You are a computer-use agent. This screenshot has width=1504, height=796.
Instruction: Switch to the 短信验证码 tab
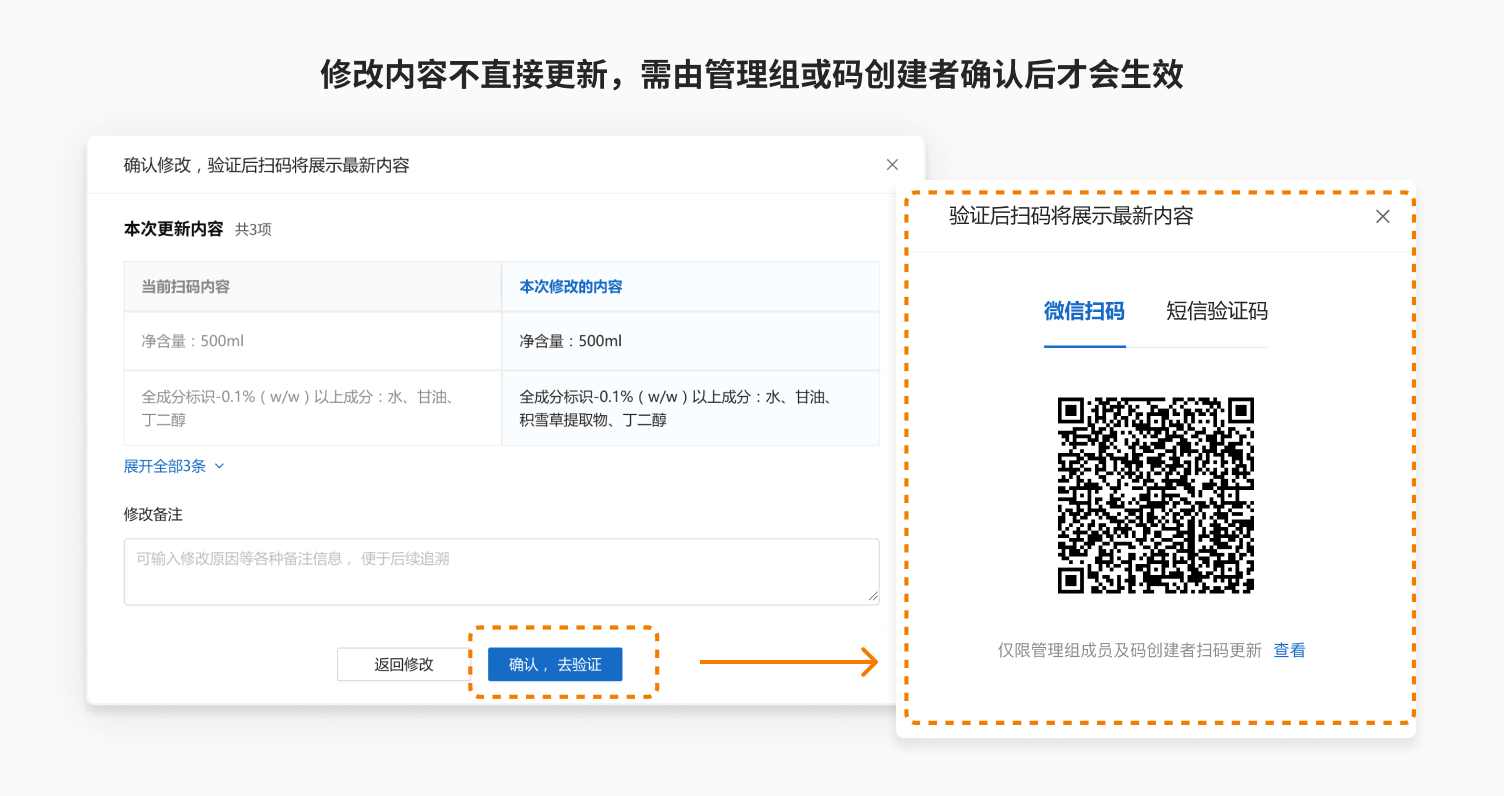(x=1216, y=311)
